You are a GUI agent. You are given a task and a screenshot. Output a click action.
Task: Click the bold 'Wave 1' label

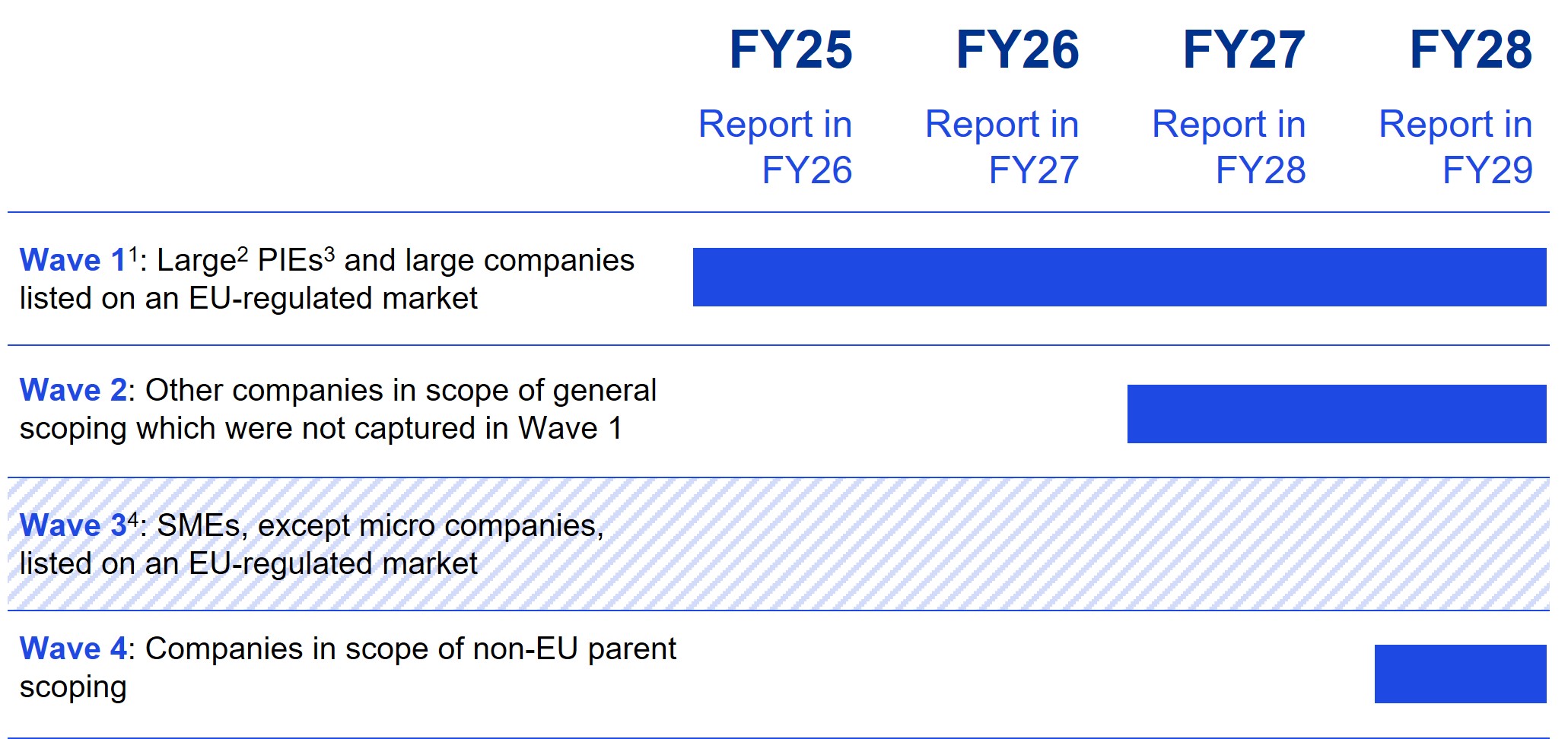tap(72, 261)
